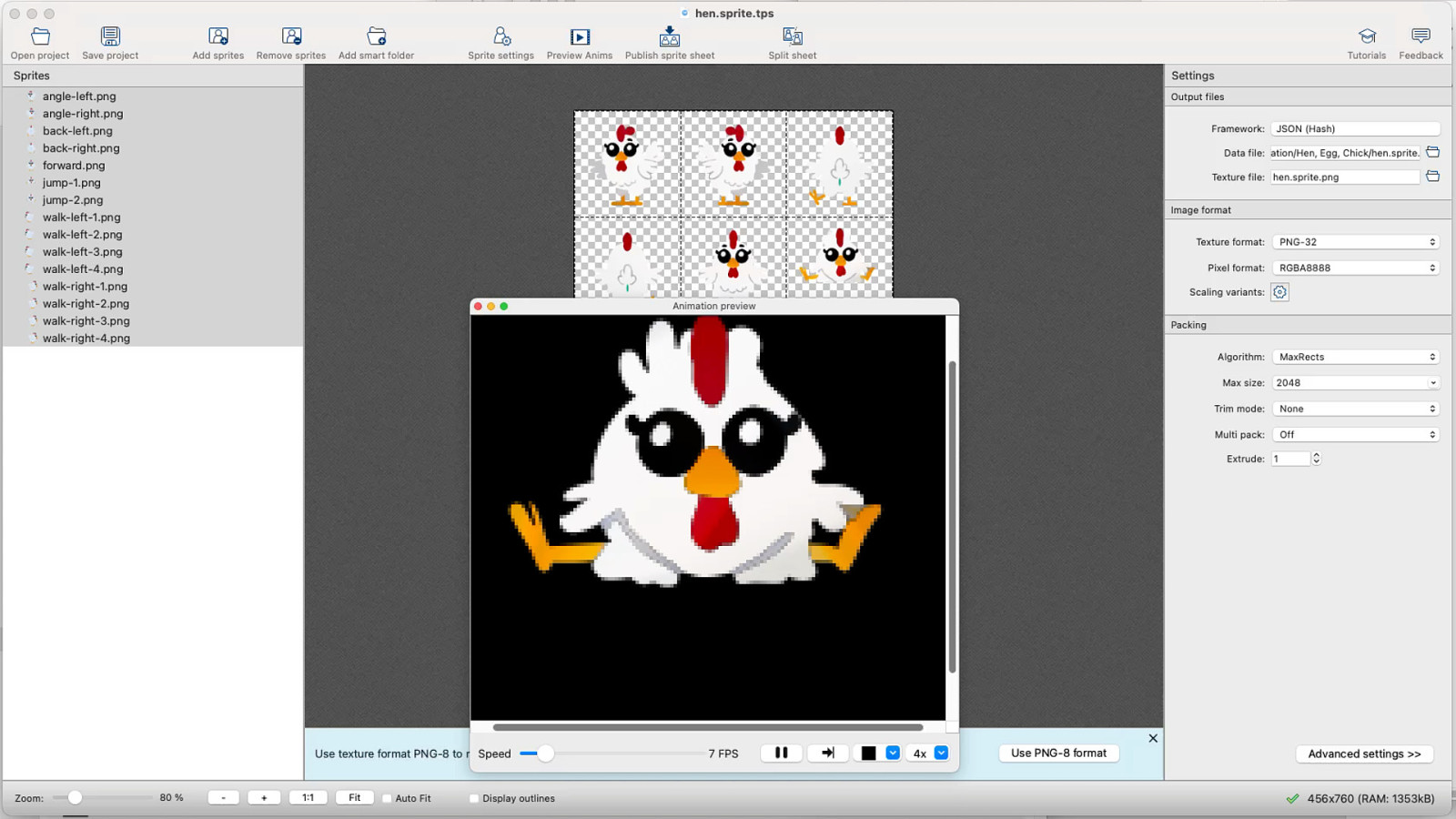1456x819 pixels.
Task: Open Tutorials
Action: pyautogui.click(x=1367, y=43)
